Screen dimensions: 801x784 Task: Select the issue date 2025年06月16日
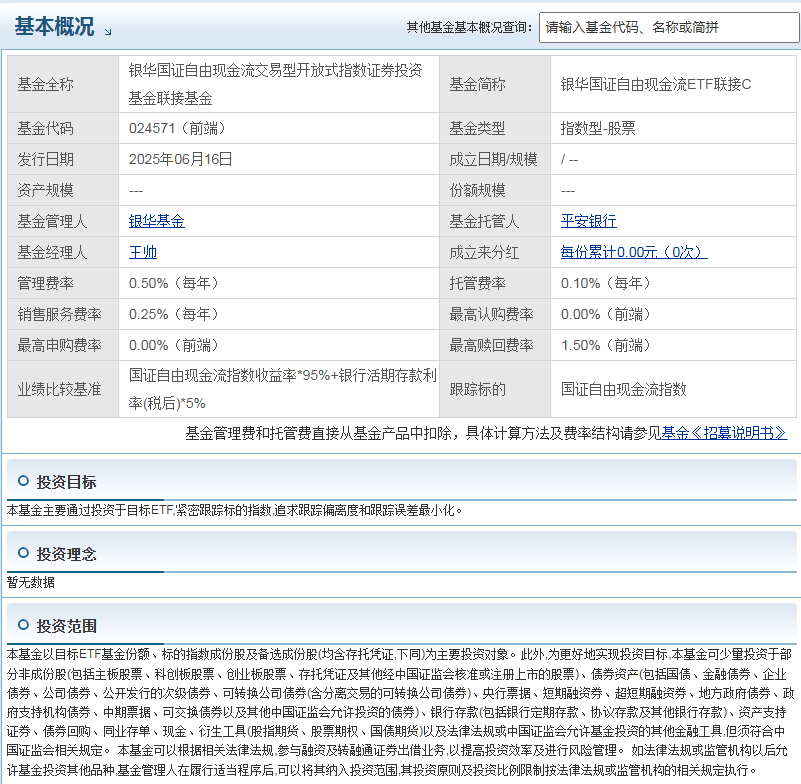[180, 159]
